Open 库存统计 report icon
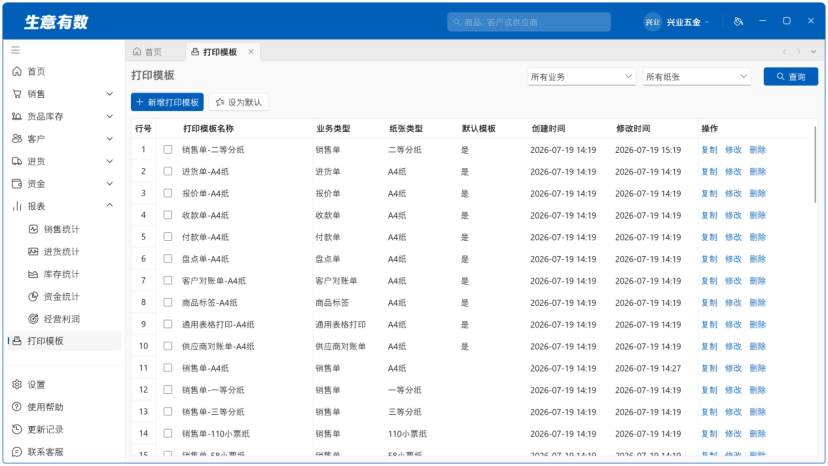Image resolution: width=828 pixels, height=466 pixels. [33, 274]
